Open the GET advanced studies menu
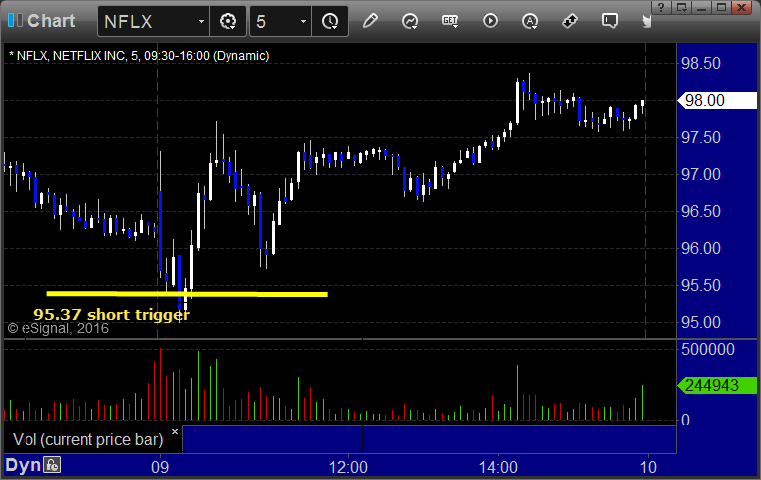This screenshot has width=761, height=480. pyautogui.click(x=450, y=21)
